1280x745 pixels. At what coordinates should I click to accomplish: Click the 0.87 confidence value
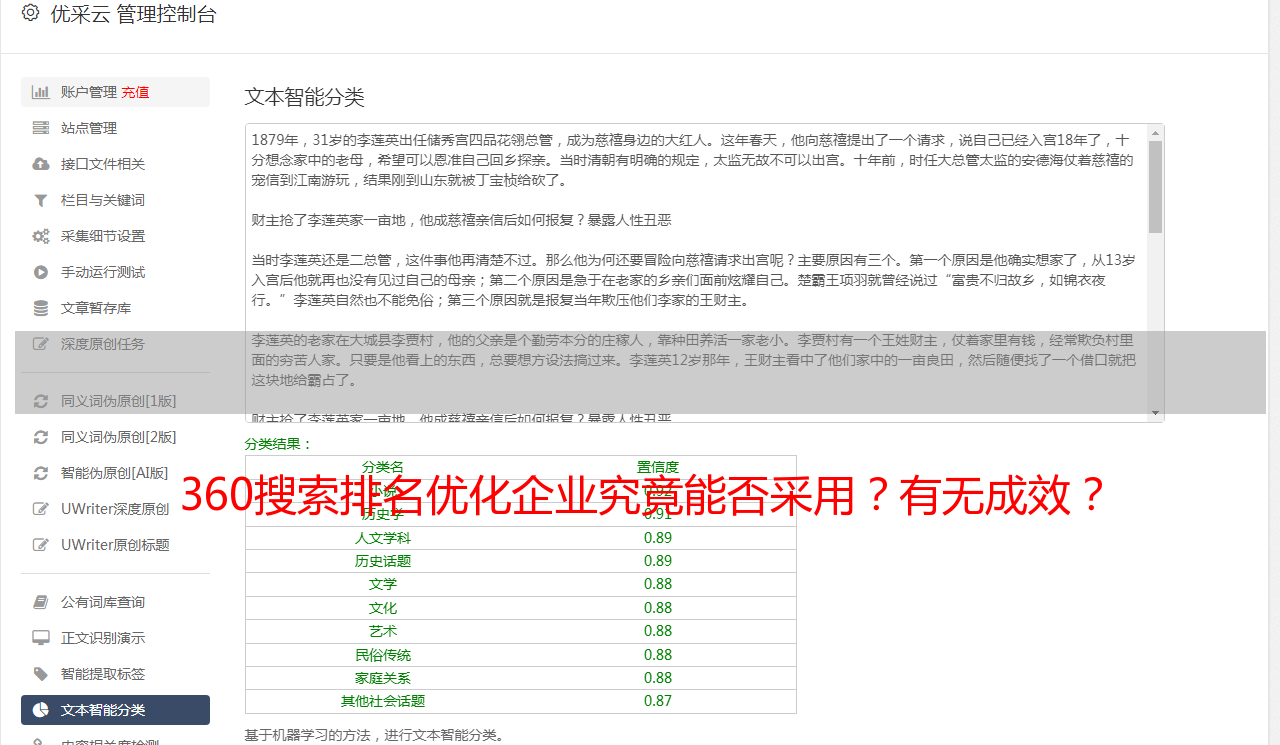pyautogui.click(x=658, y=701)
